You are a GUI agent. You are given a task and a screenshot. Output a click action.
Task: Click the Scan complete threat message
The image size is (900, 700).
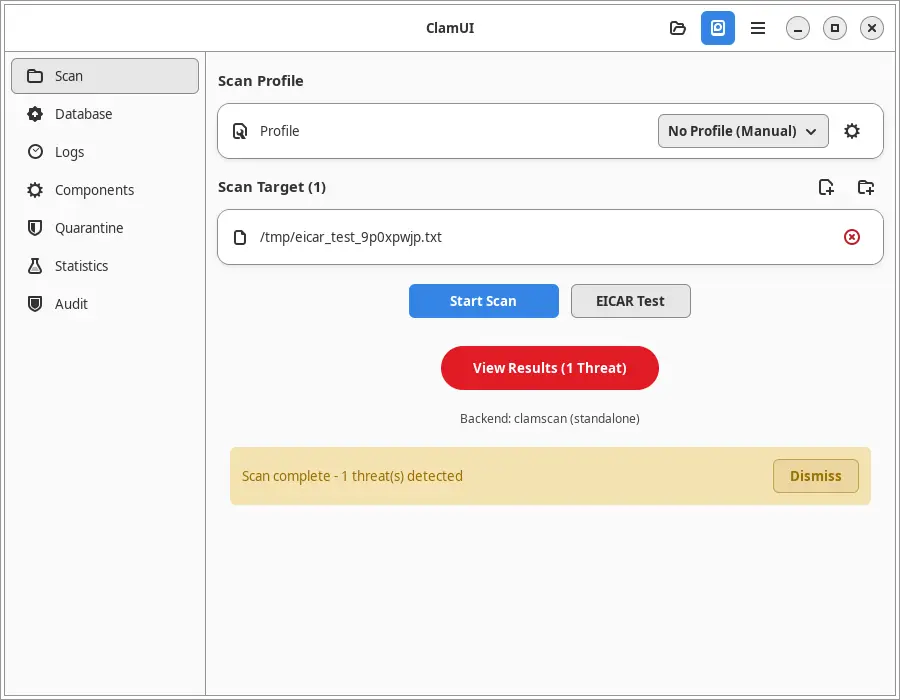point(352,476)
